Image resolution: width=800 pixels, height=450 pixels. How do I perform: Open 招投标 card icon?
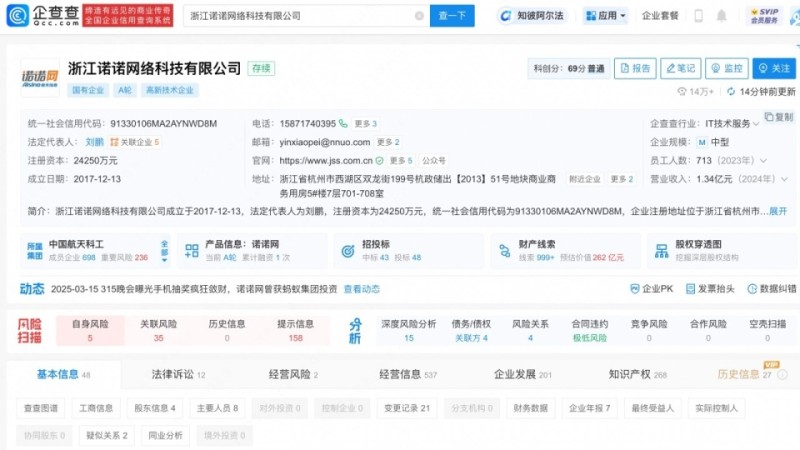(x=348, y=251)
